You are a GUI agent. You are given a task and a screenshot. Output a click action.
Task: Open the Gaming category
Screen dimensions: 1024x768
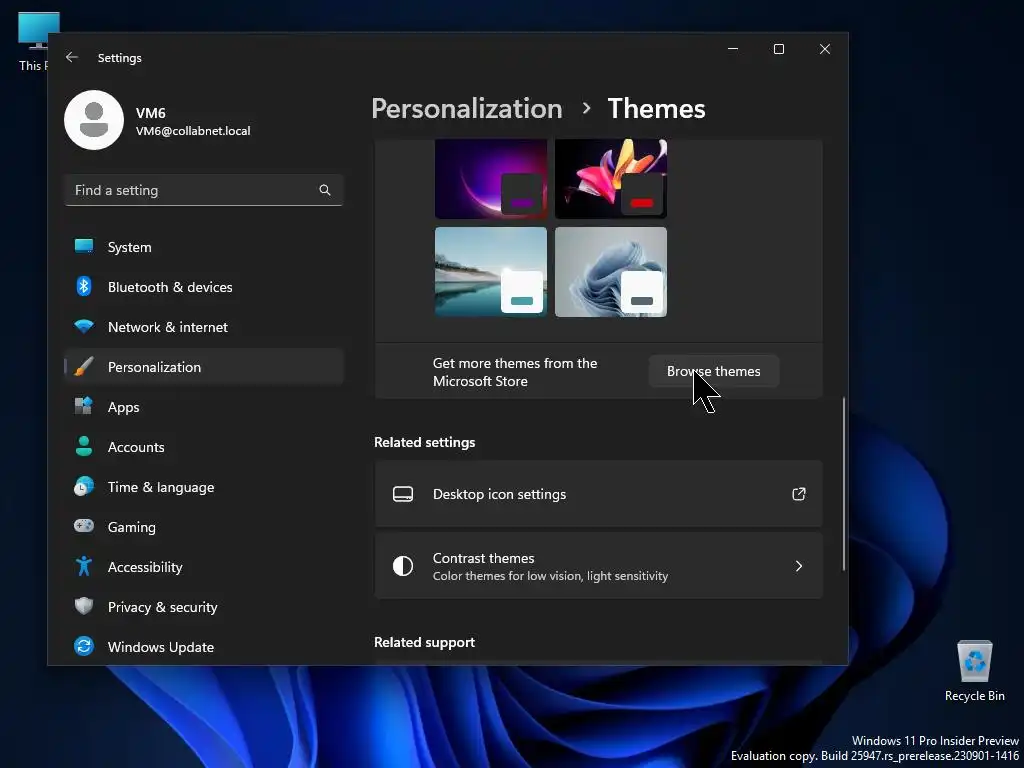click(x=204, y=526)
